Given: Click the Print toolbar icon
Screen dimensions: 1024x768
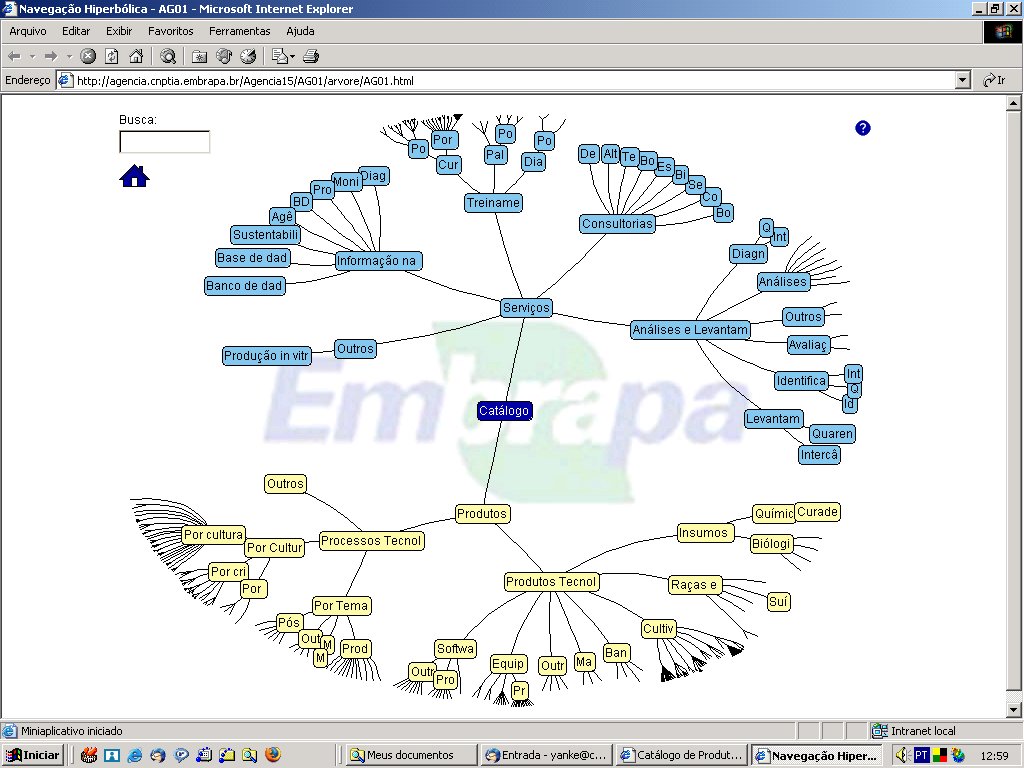Looking at the screenshot, I should point(311,57).
